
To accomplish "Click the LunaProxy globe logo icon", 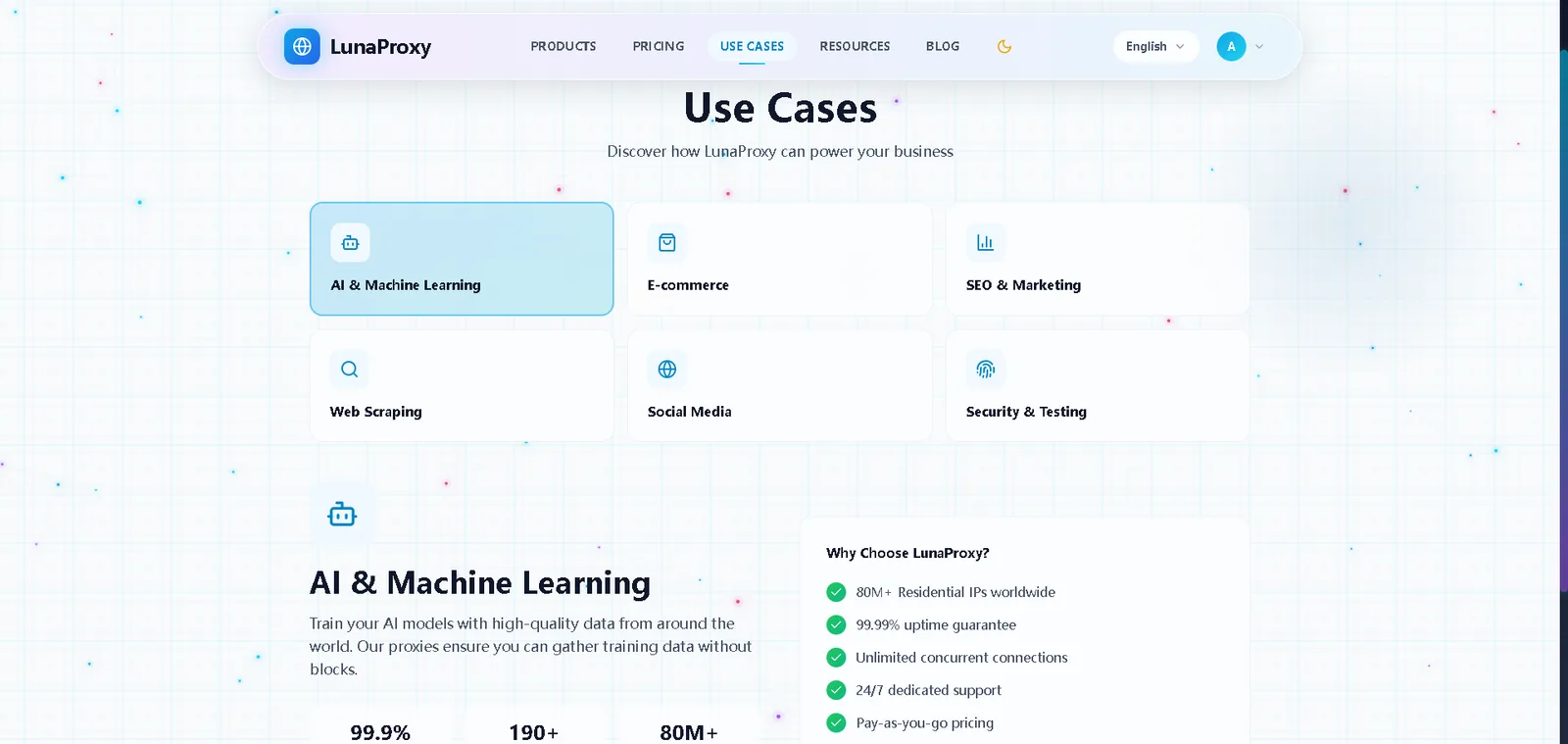I will (302, 46).
